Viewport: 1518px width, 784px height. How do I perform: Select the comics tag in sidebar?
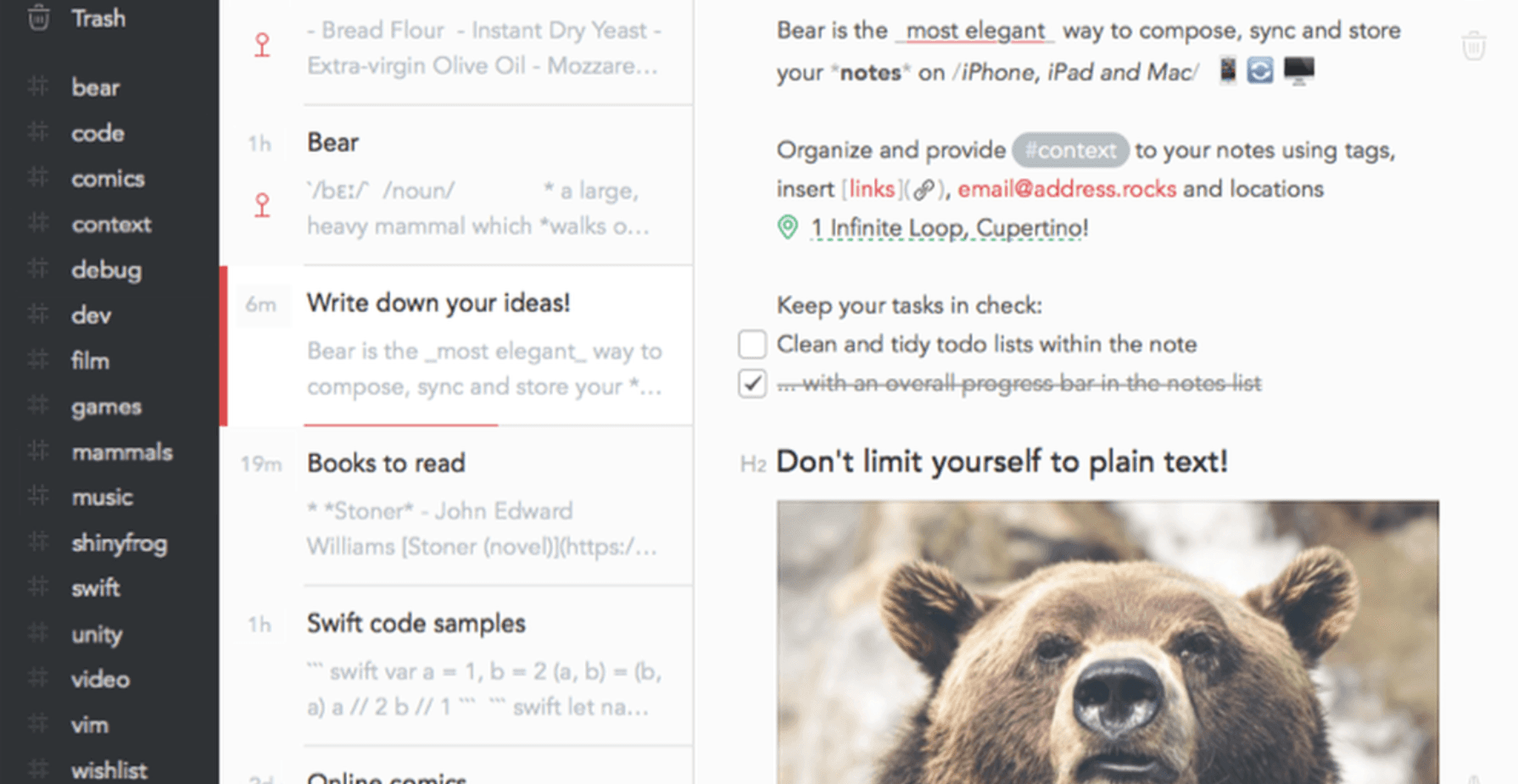pos(108,179)
